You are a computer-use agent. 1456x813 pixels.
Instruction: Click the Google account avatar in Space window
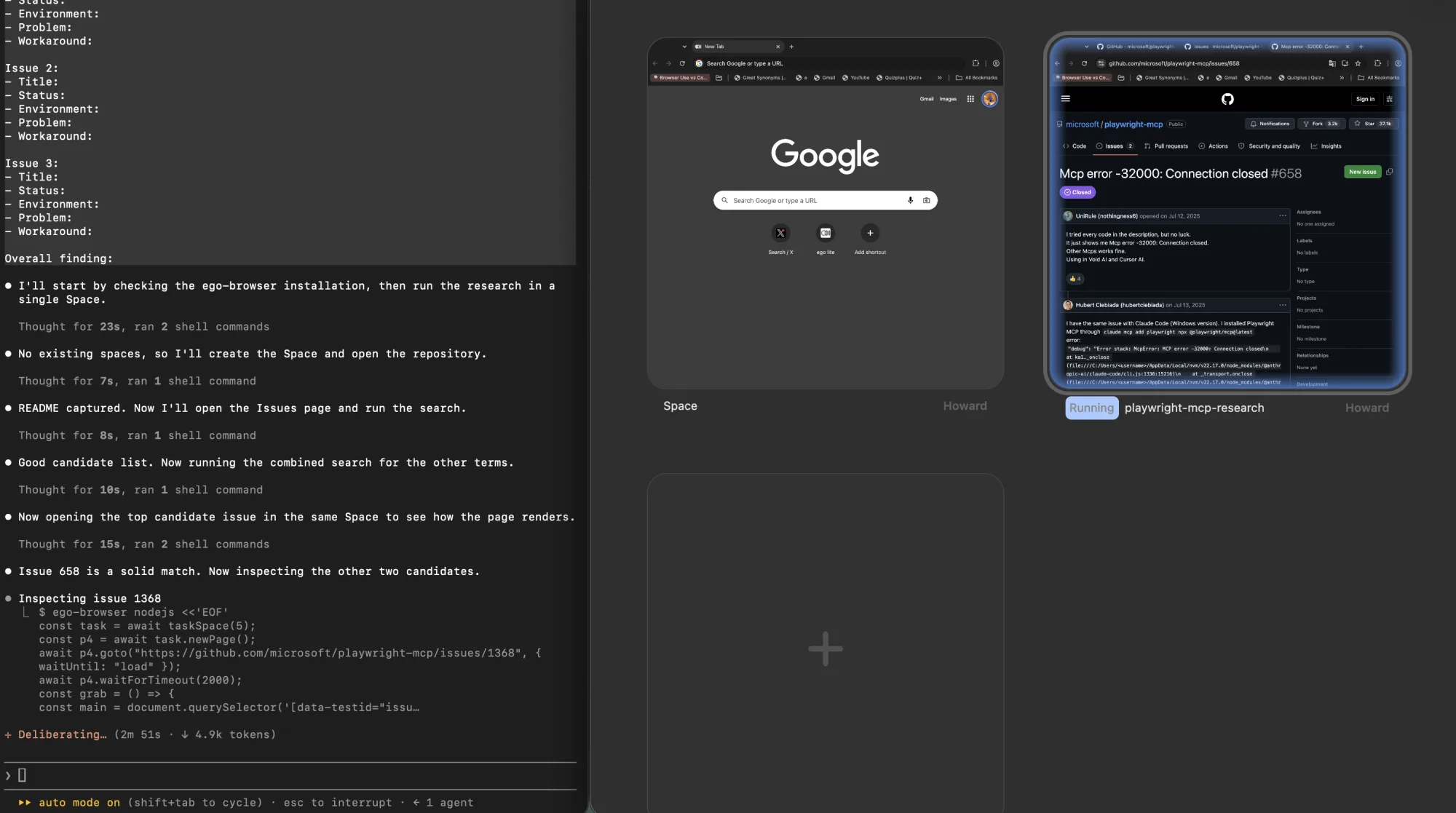click(989, 99)
